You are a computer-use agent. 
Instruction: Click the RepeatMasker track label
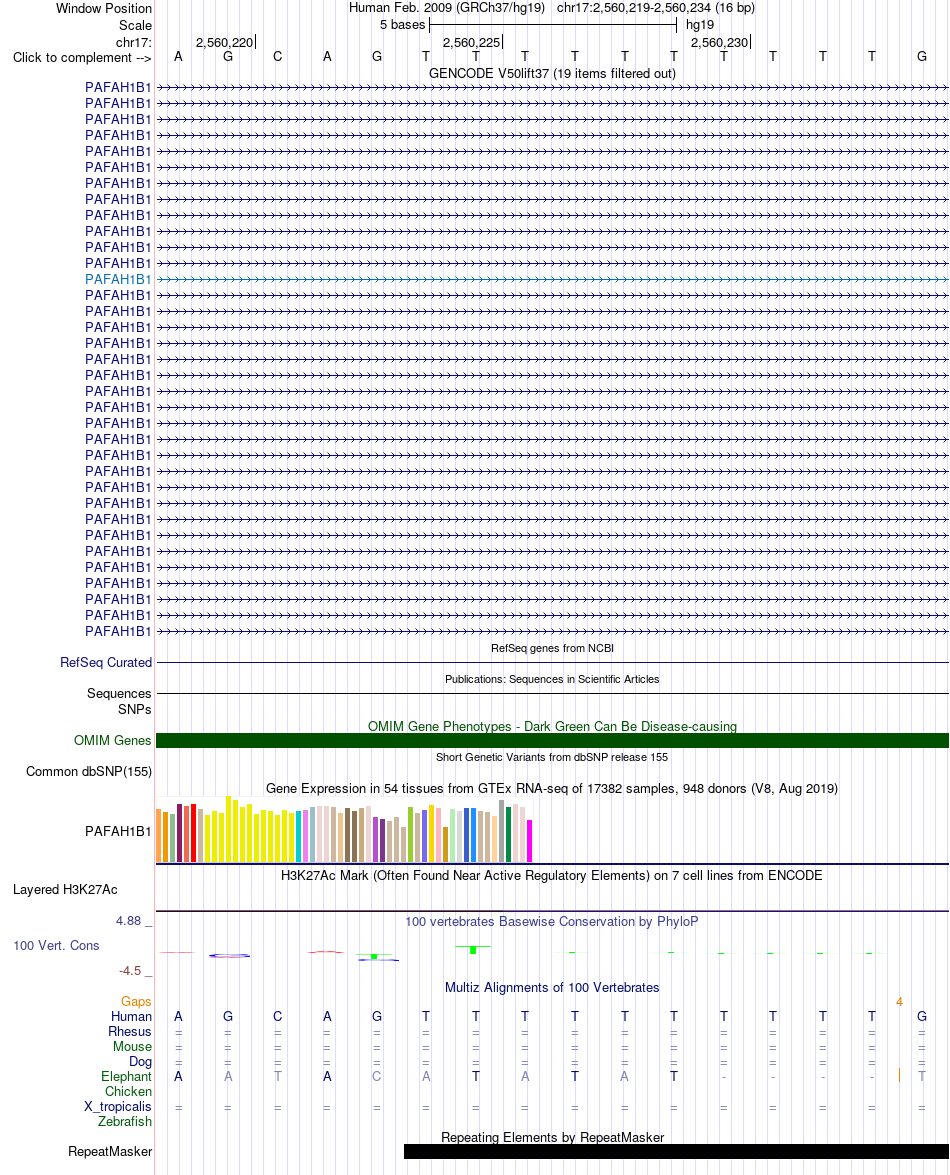(110, 1152)
